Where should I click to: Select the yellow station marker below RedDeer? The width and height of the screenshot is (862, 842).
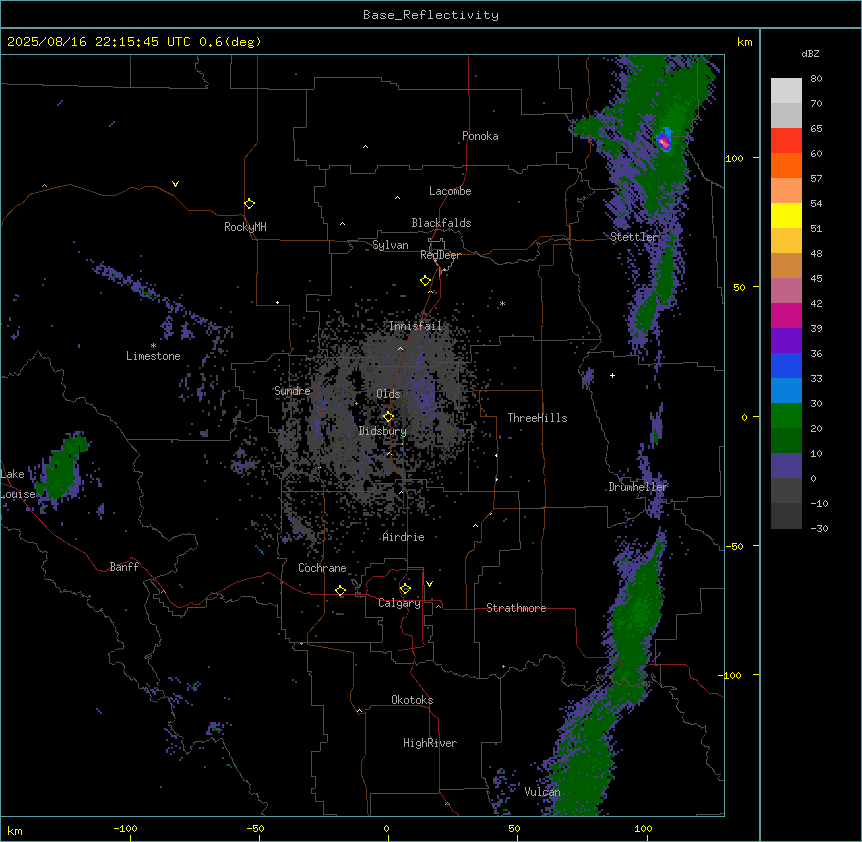pyautogui.click(x=425, y=281)
